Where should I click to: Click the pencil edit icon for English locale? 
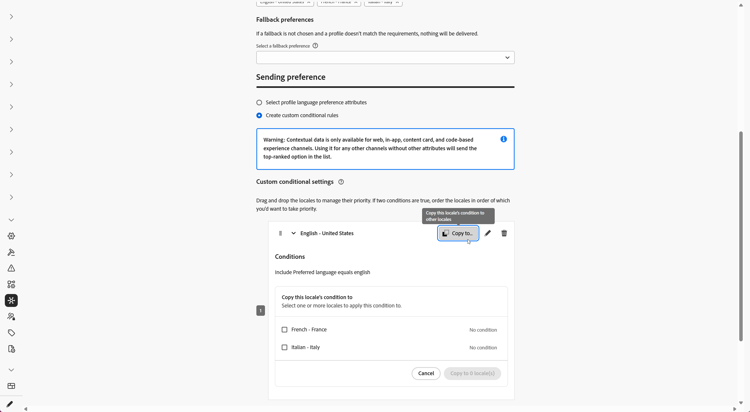coord(487,234)
